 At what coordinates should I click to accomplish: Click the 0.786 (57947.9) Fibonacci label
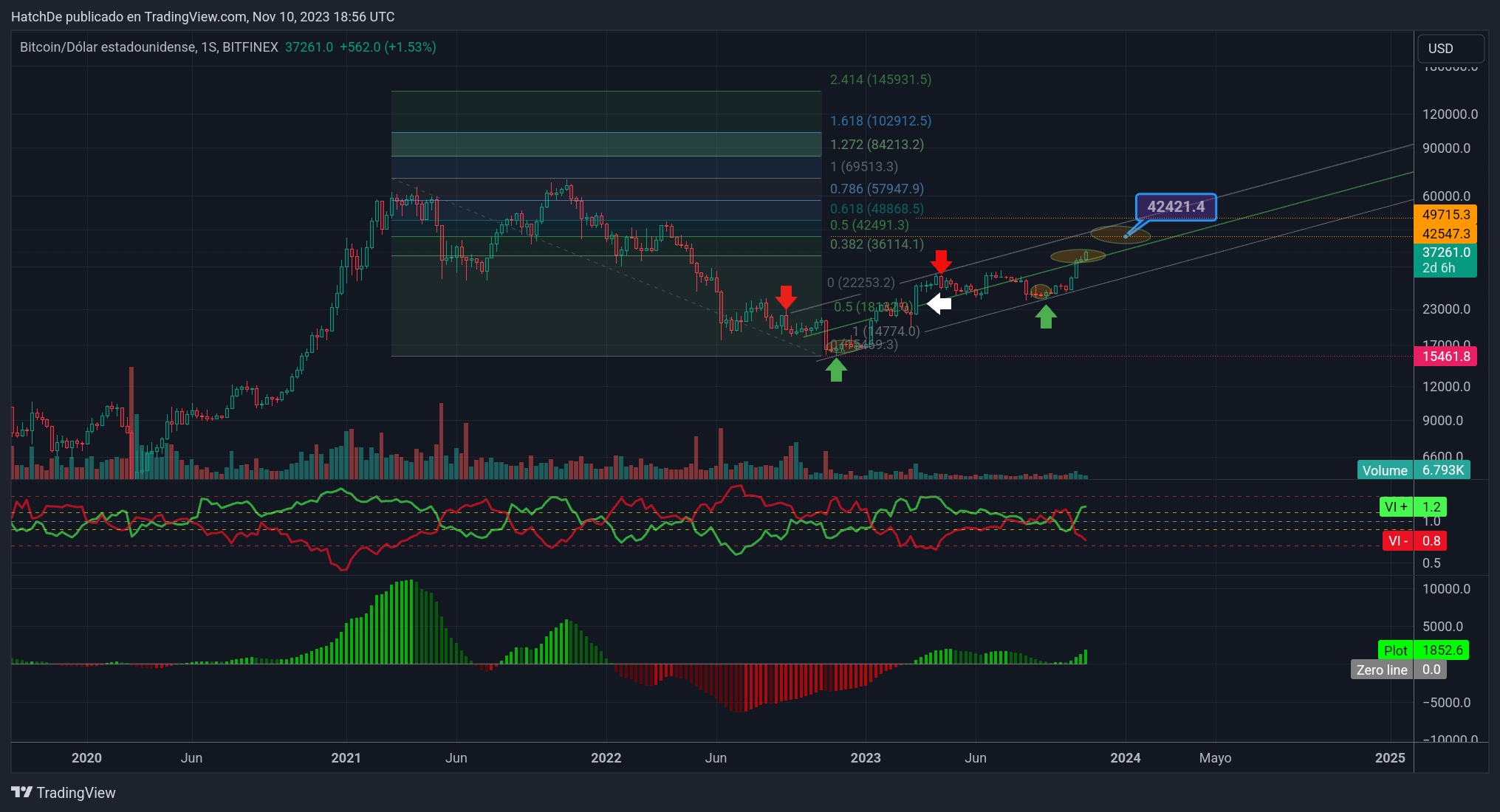click(x=877, y=188)
